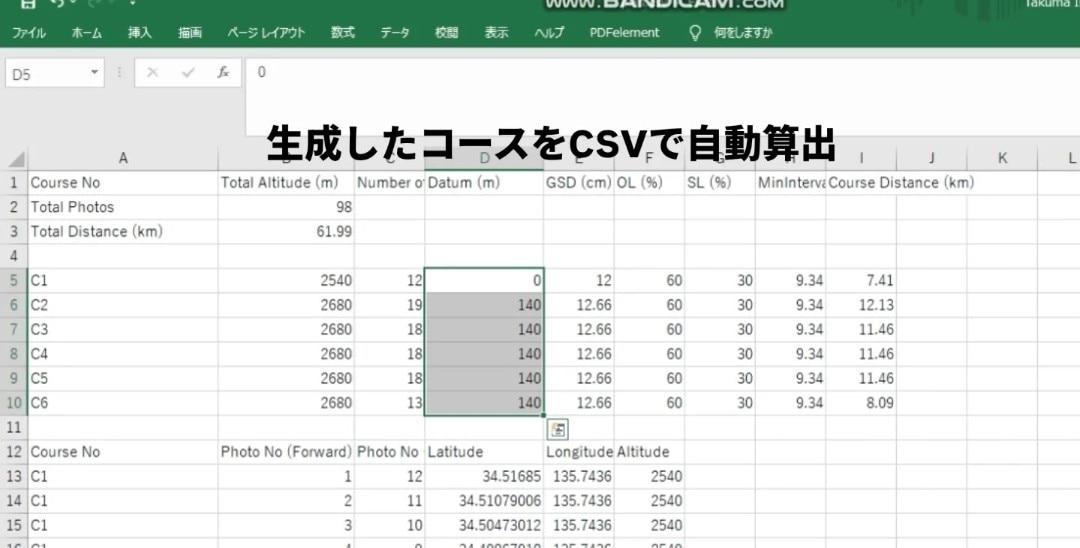Click cell 19 in row 6
Image resolution: width=1080 pixels, height=548 pixels.
(390, 305)
